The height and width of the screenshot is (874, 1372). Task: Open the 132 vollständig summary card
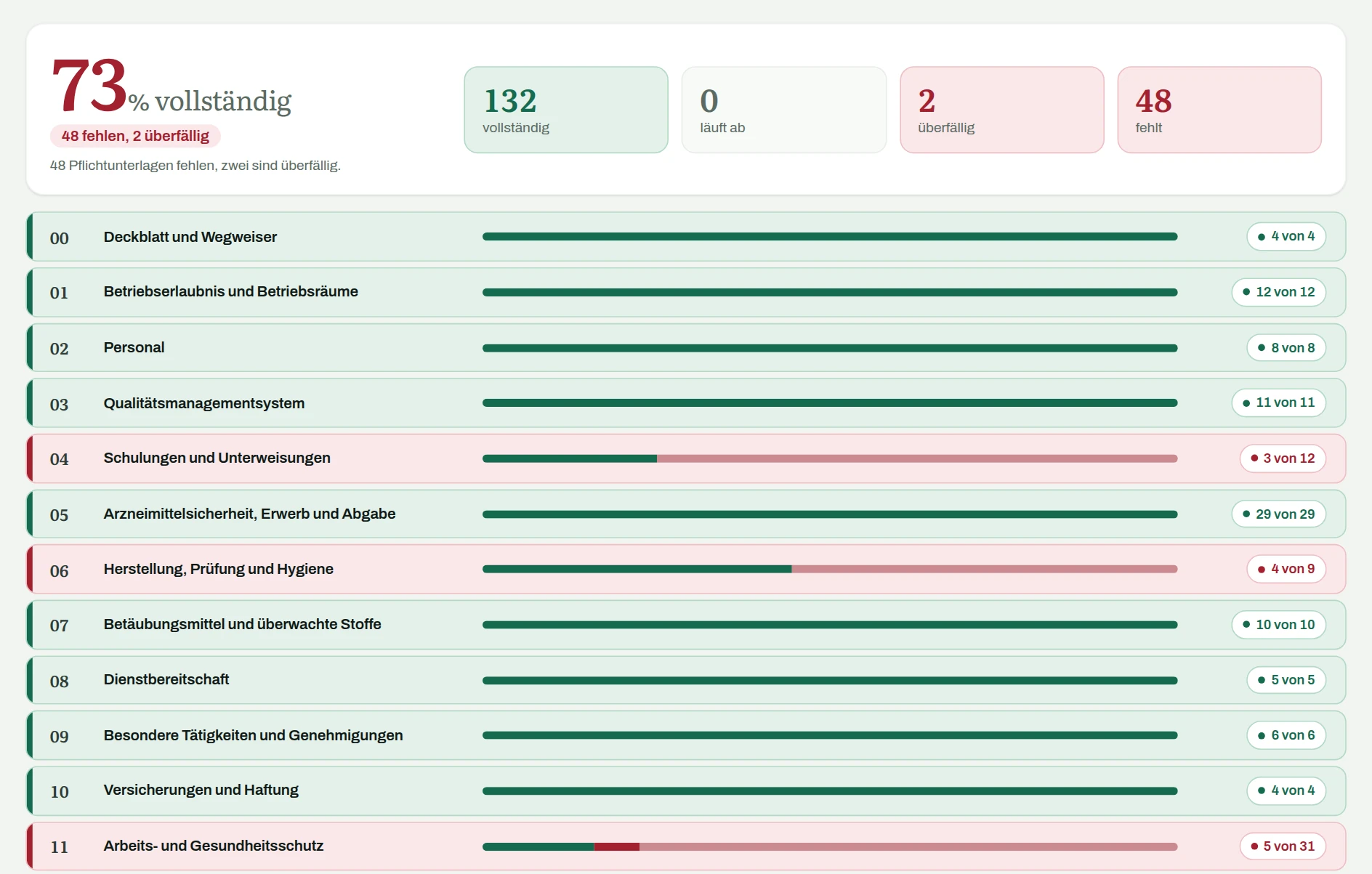[566, 110]
